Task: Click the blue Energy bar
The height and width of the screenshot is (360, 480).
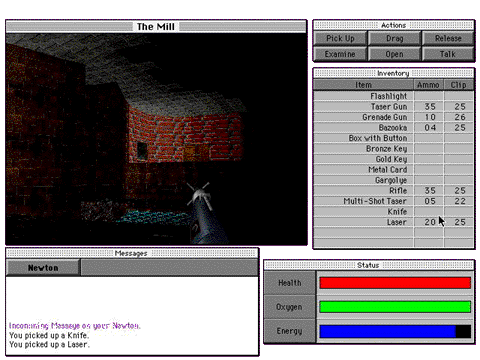Action: point(387,331)
